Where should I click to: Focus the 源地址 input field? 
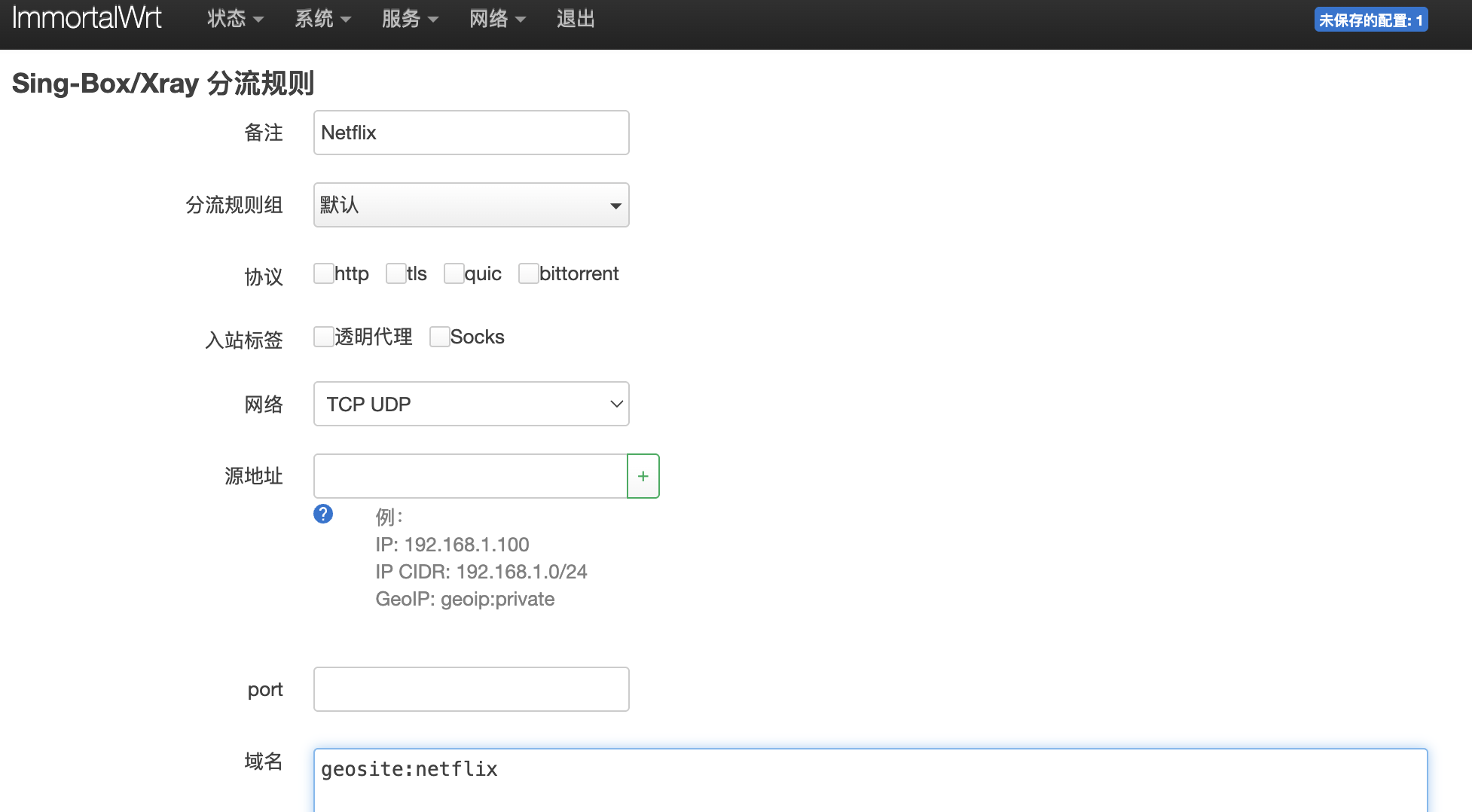[x=471, y=476]
